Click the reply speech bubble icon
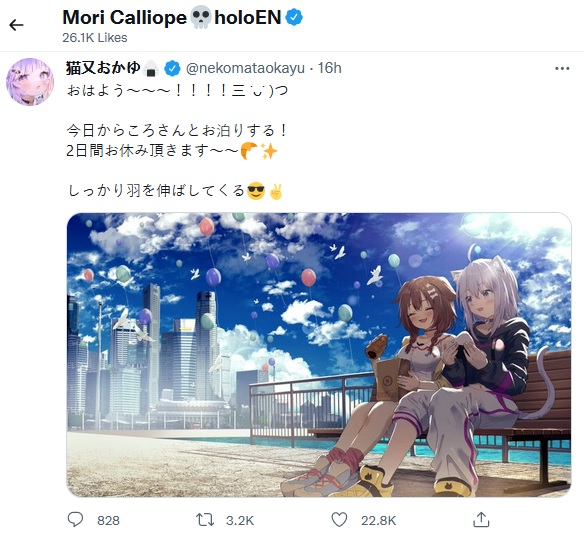Screen dimensions: 584x536 76,519
